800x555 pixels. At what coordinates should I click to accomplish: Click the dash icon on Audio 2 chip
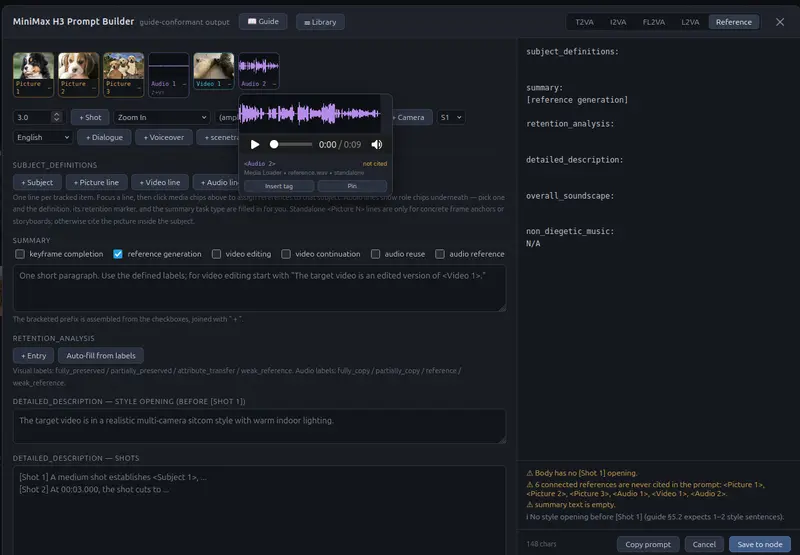(x=274, y=84)
